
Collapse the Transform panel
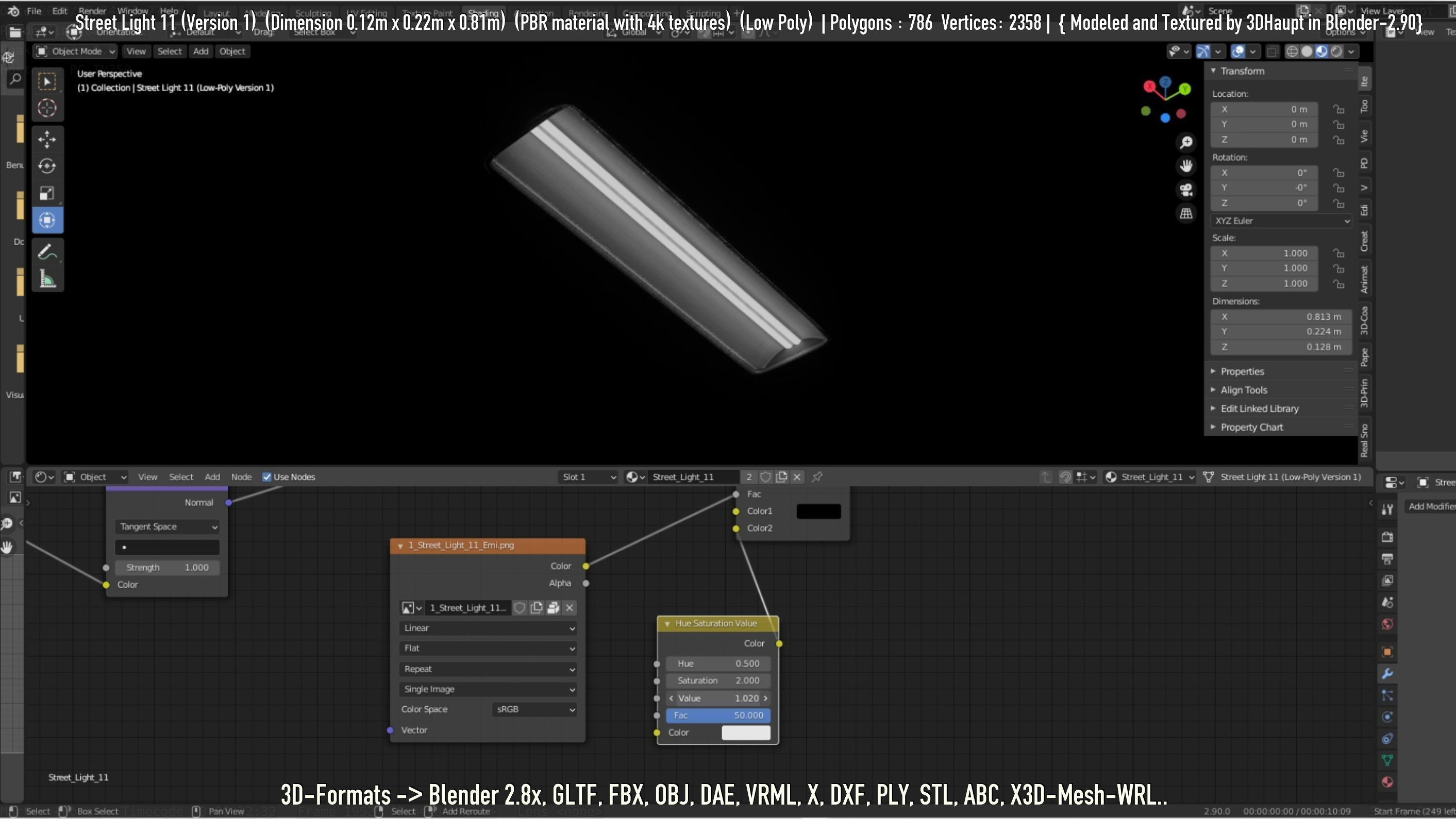click(1242, 71)
